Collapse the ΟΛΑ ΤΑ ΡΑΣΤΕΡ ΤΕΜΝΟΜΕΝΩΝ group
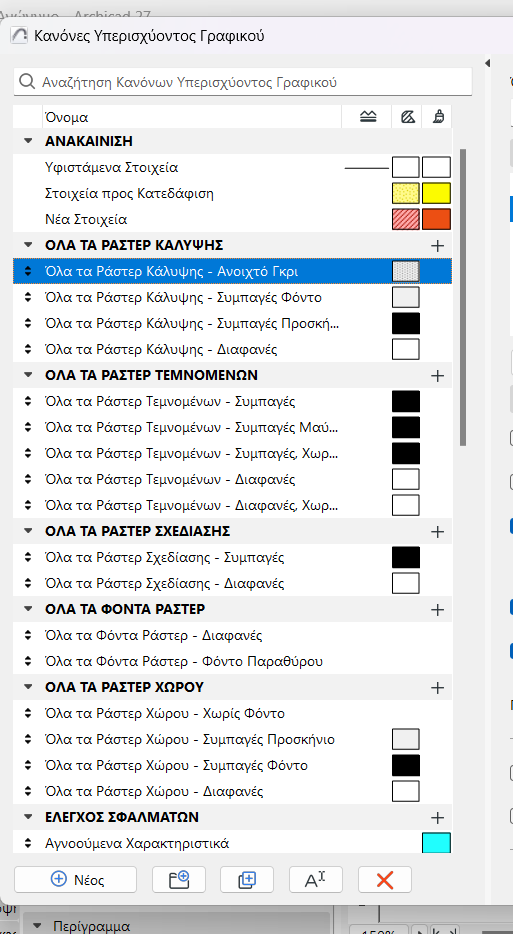The height and width of the screenshot is (934, 513). click(27, 375)
